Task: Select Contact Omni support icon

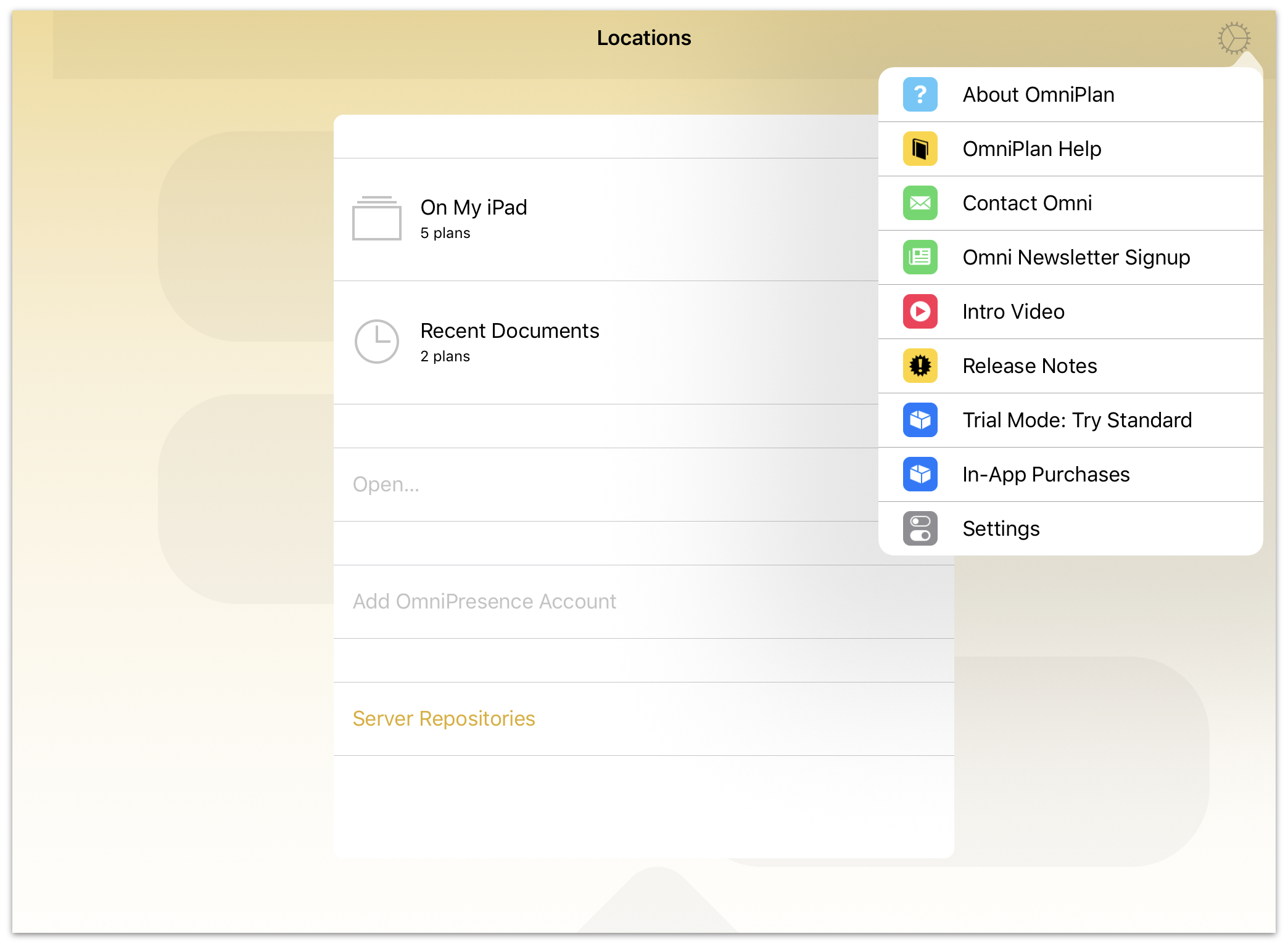Action: click(920, 203)
